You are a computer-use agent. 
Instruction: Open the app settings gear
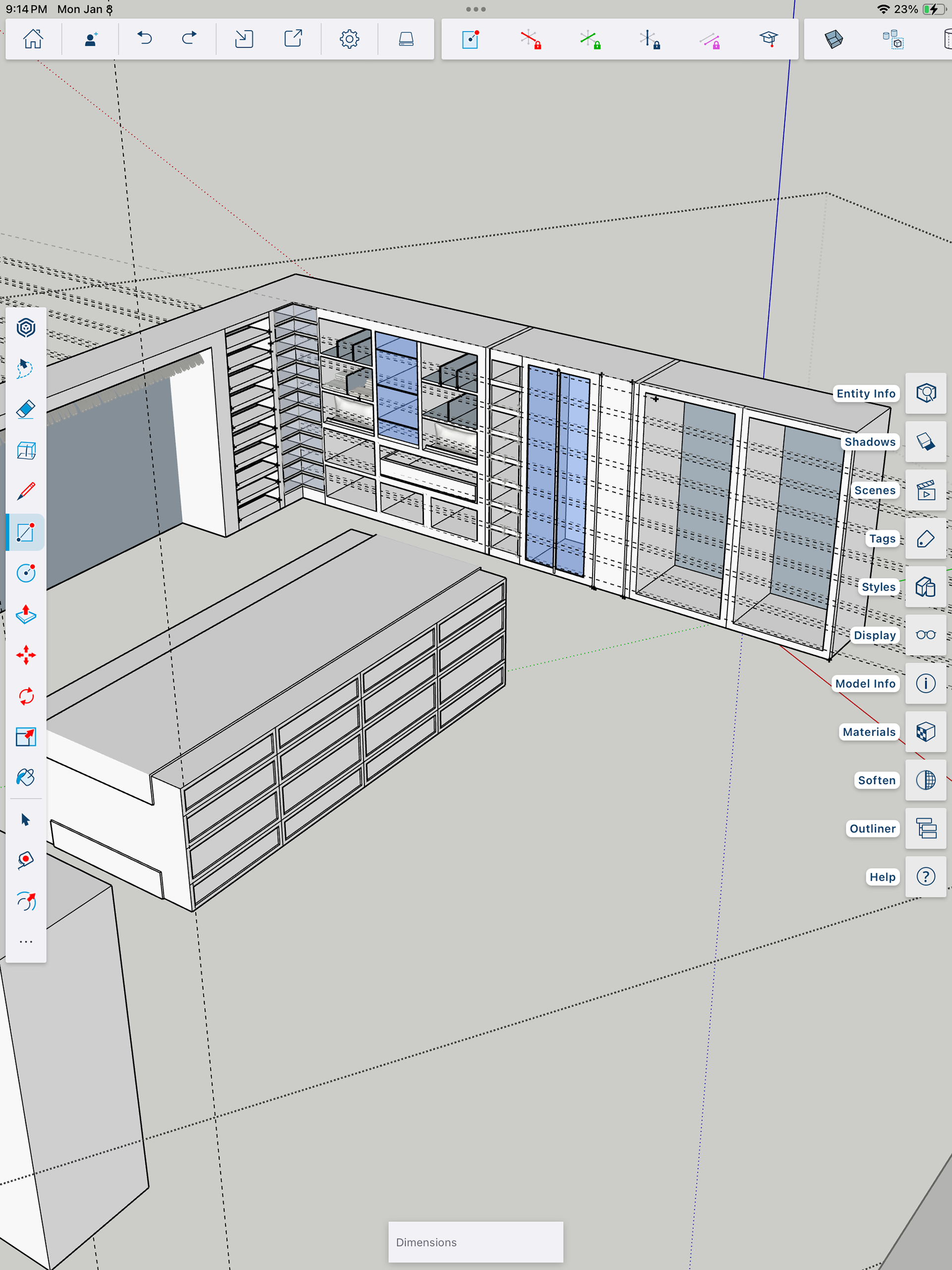[x=349, y=39]
